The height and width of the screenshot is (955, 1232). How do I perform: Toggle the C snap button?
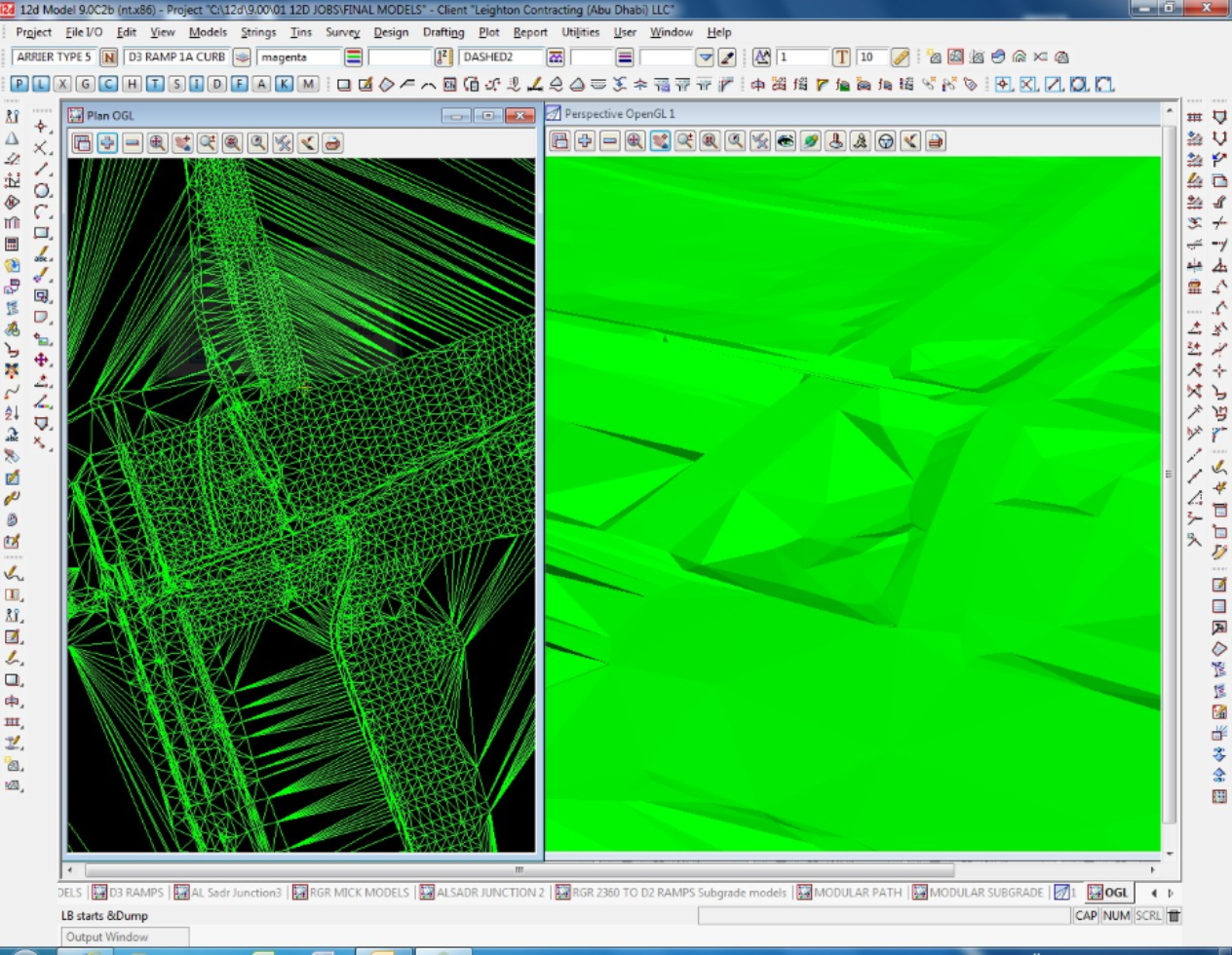tap(108, 85)
